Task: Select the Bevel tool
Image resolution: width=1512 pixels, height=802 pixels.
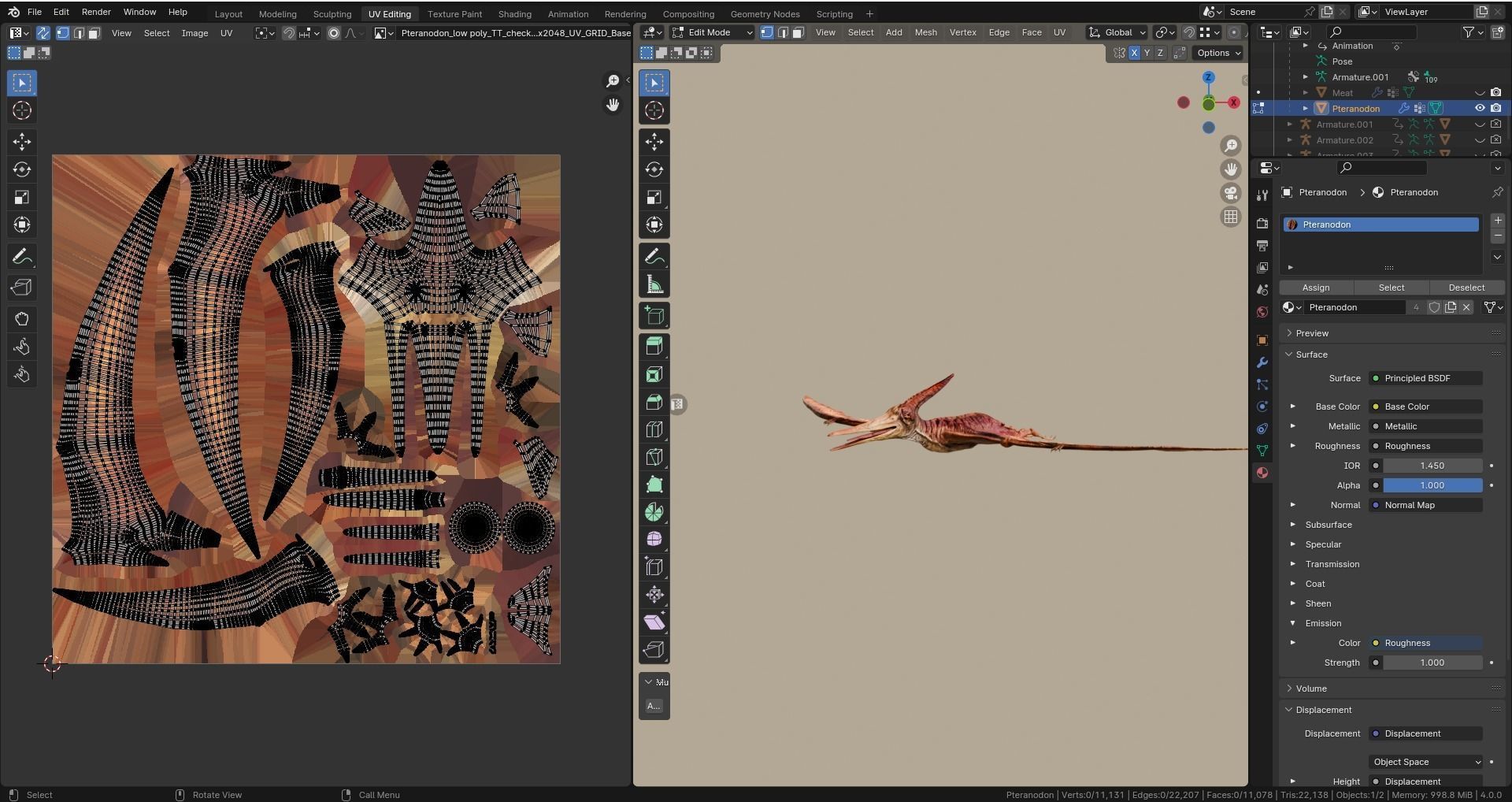Action: point(654,402)
